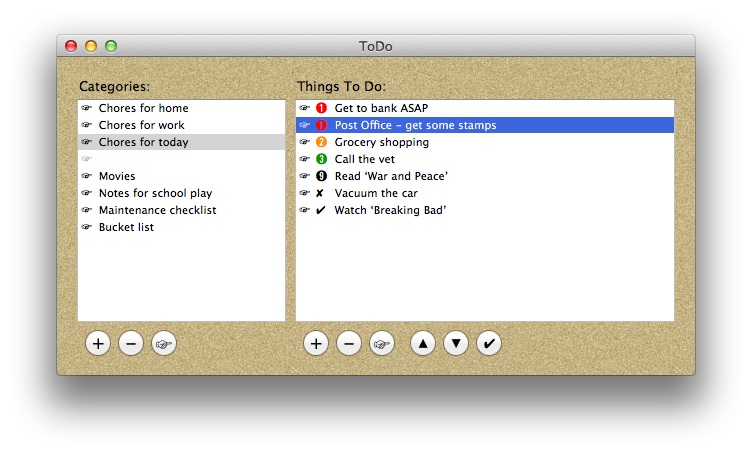
Task: Click the green priority 3 badge for Call the vet
Action: pos(321,159)
